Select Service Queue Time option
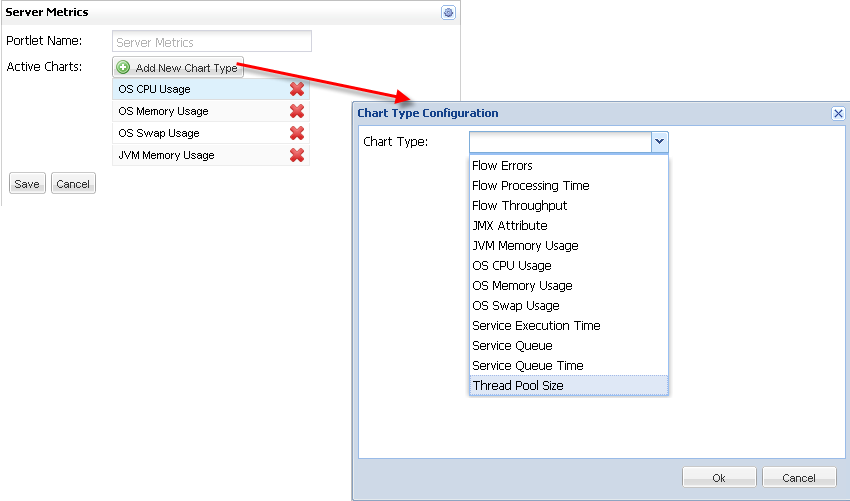The width and height of the screenshot is (850, 501). (x=569, y=366)
